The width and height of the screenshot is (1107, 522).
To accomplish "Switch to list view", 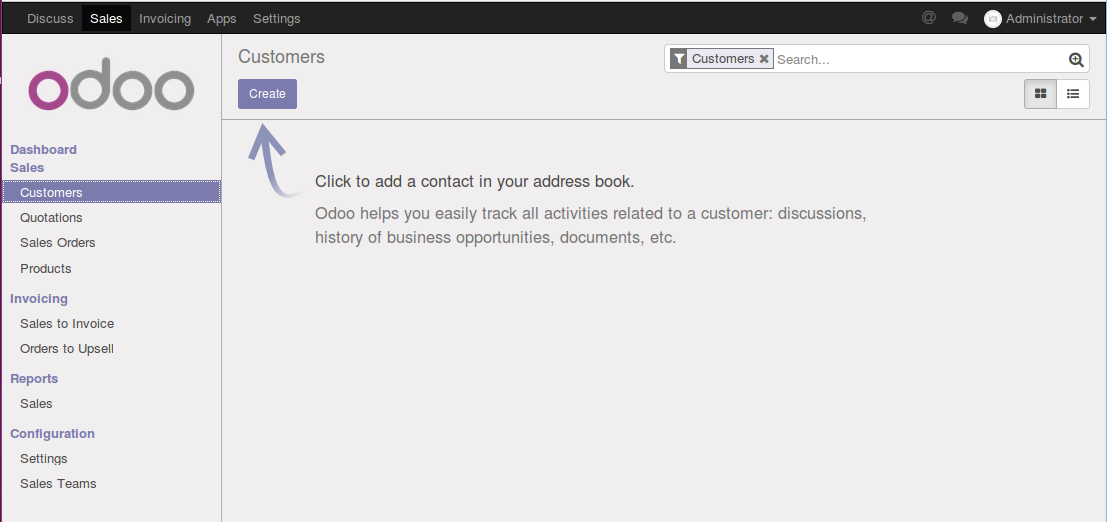I will 1073,94.
